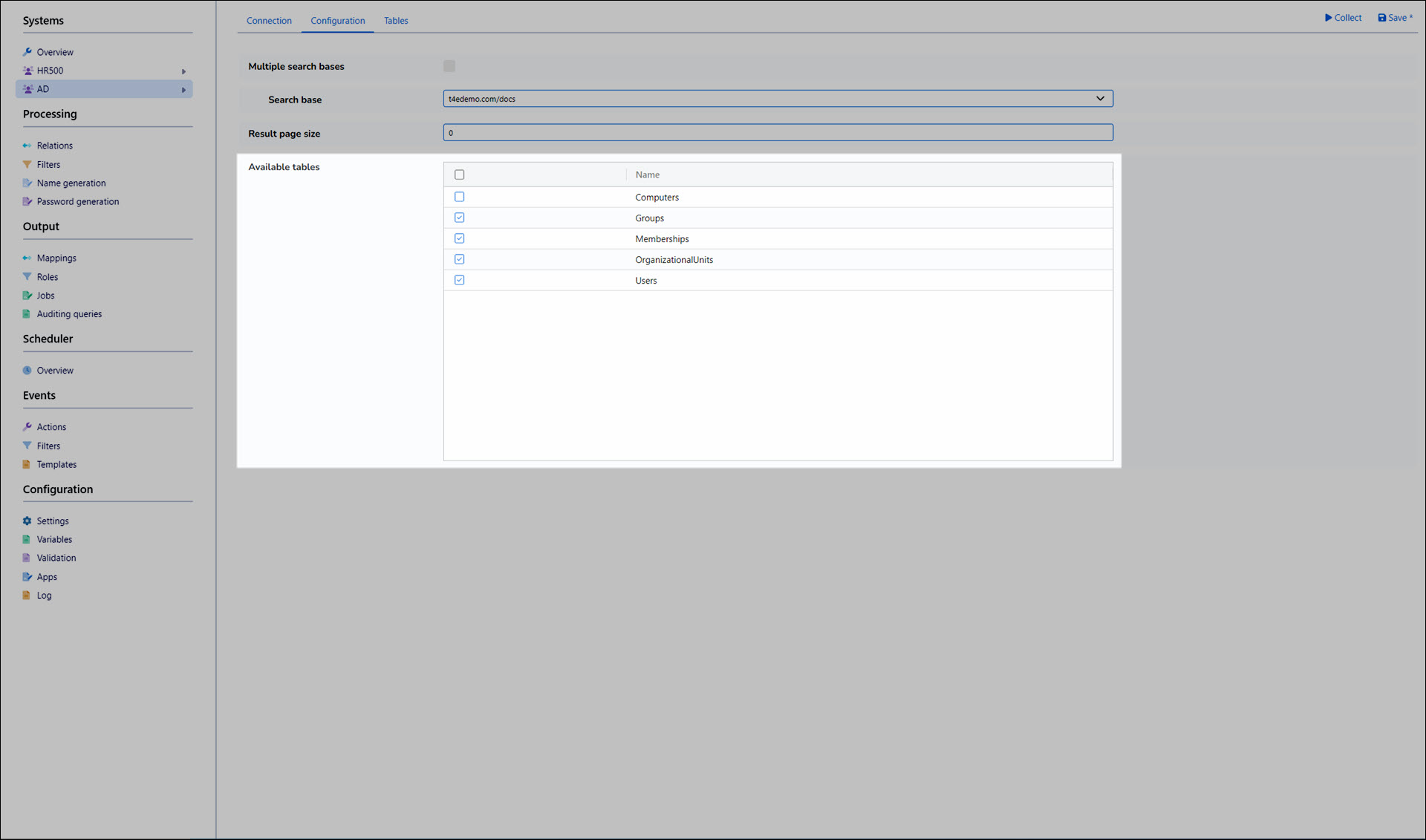Open Mappings via its arrow icon
The height and width of the screenshot is (840, 1426).
(27, 258)
